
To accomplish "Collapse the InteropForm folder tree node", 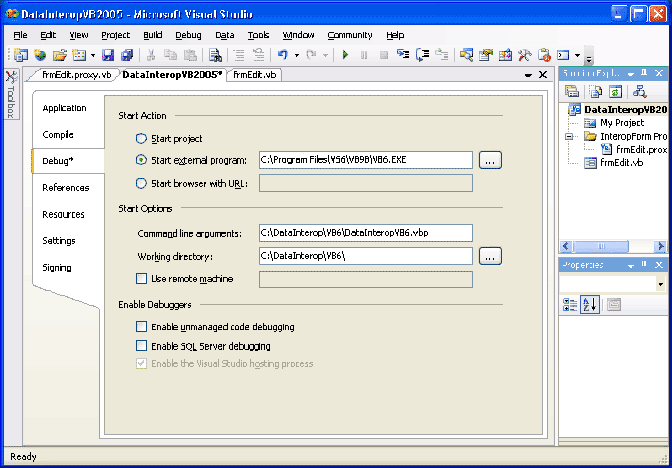I will pyautogui.click(x=570, y=137).
